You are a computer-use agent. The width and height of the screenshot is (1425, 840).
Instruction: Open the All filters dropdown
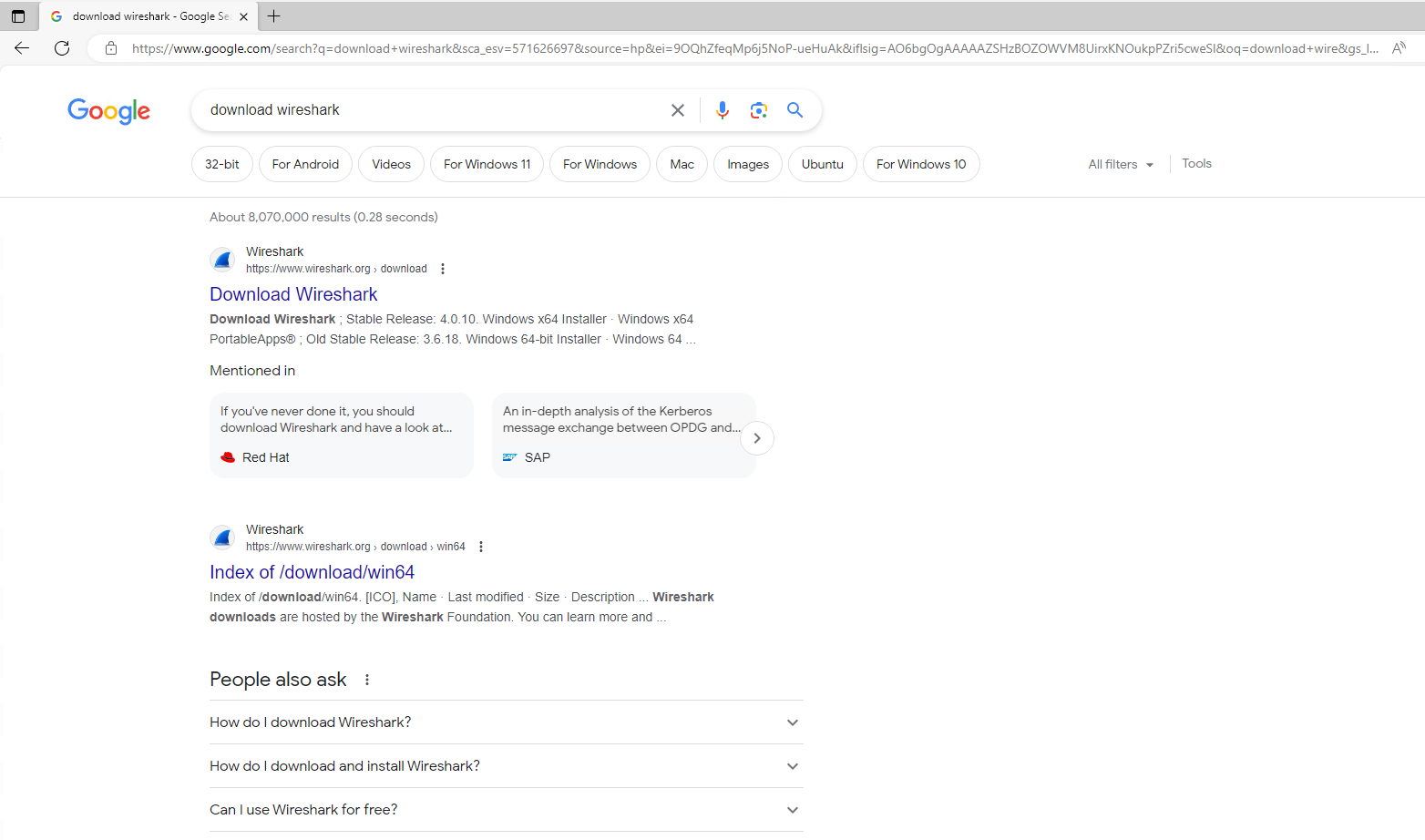coord(1119,164)
